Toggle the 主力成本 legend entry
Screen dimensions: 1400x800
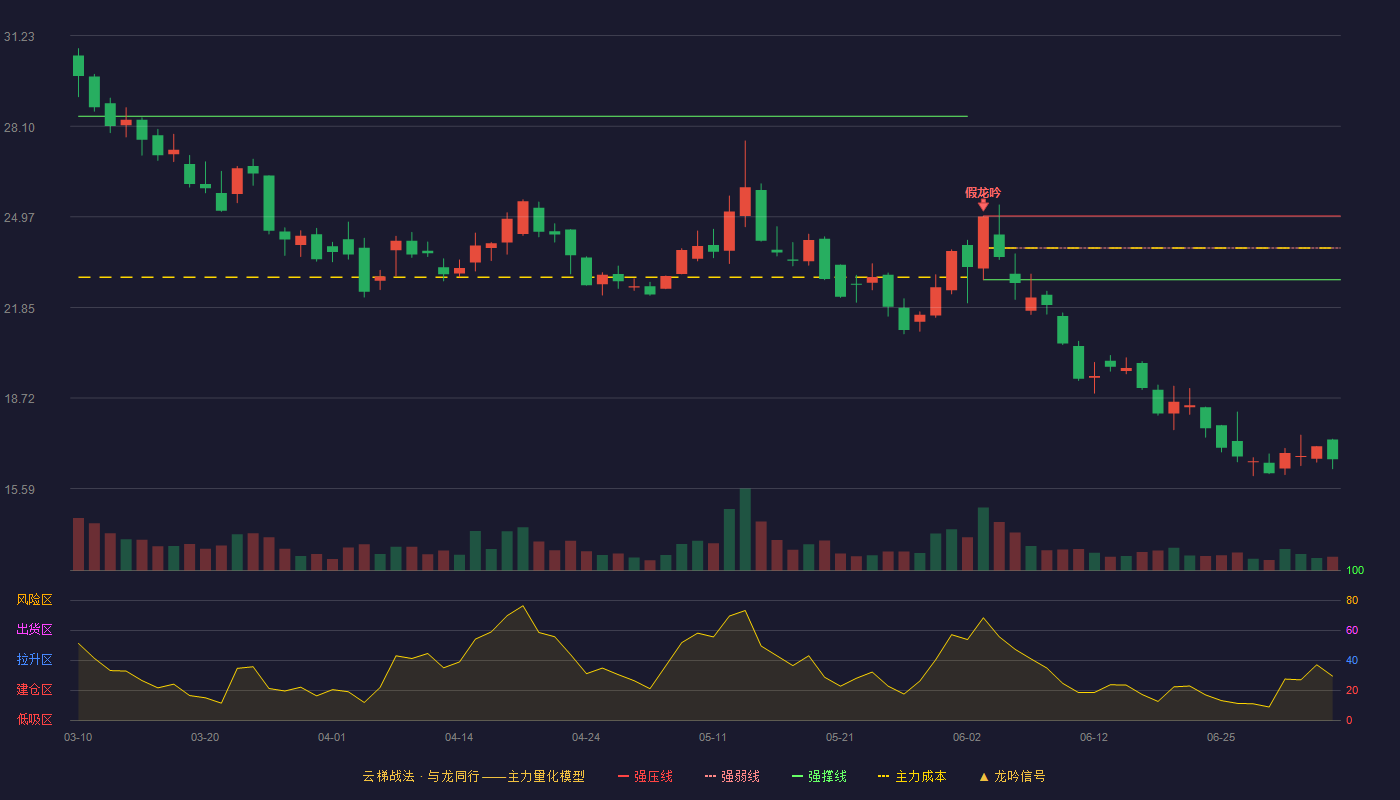tap(912, 776)
